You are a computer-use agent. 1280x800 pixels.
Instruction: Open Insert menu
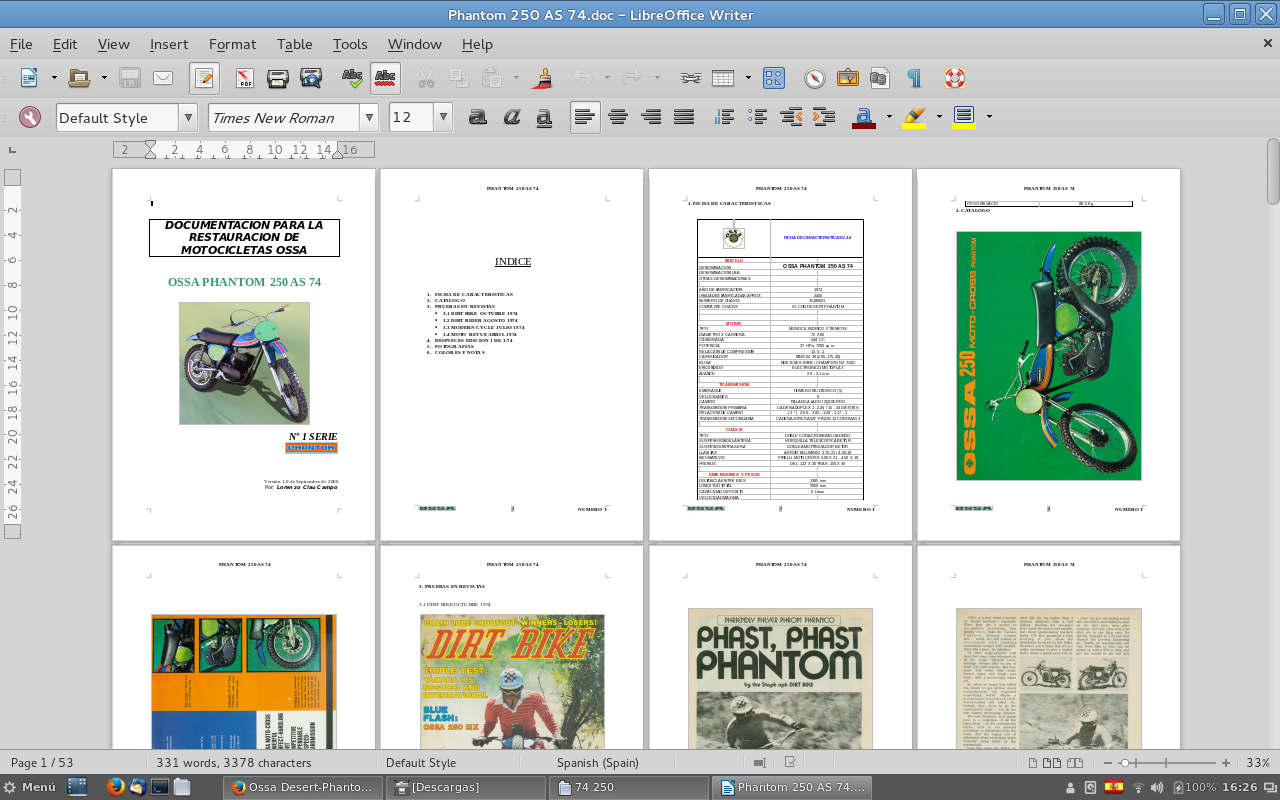coord(169,44)
